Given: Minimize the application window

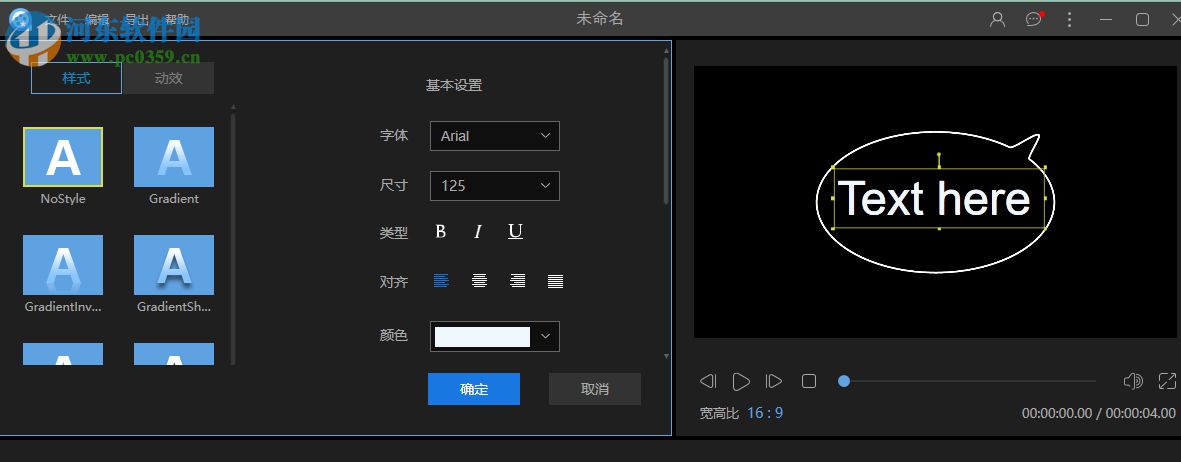Looking at the screenshot, I should tap(1106, 20).
